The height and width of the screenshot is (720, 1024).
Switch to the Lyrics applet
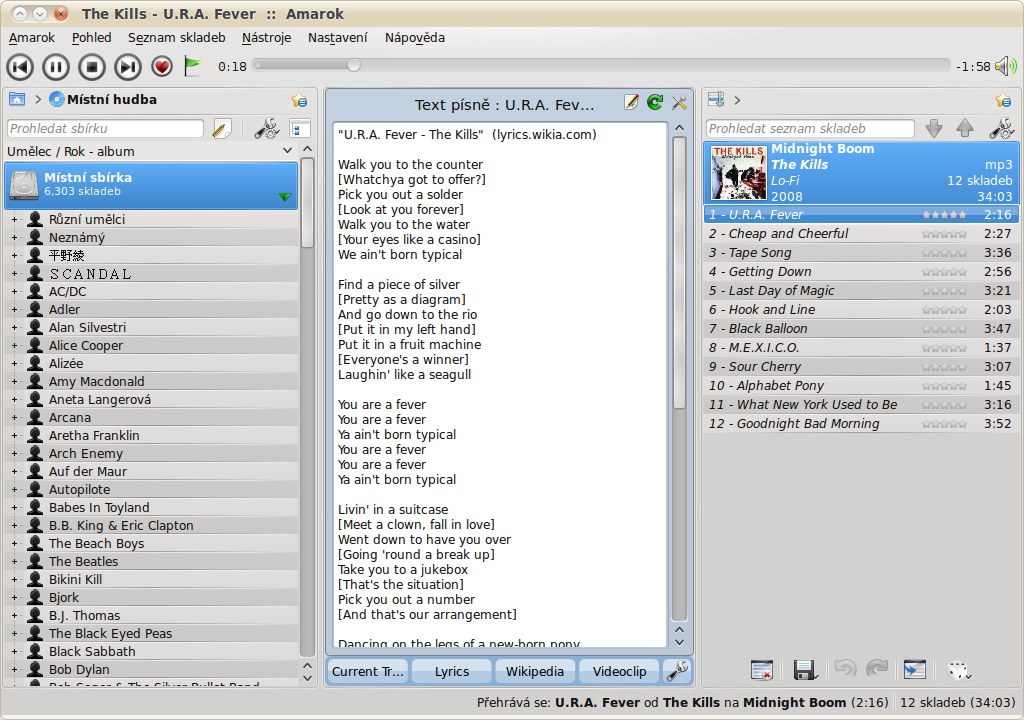point(452,671)
